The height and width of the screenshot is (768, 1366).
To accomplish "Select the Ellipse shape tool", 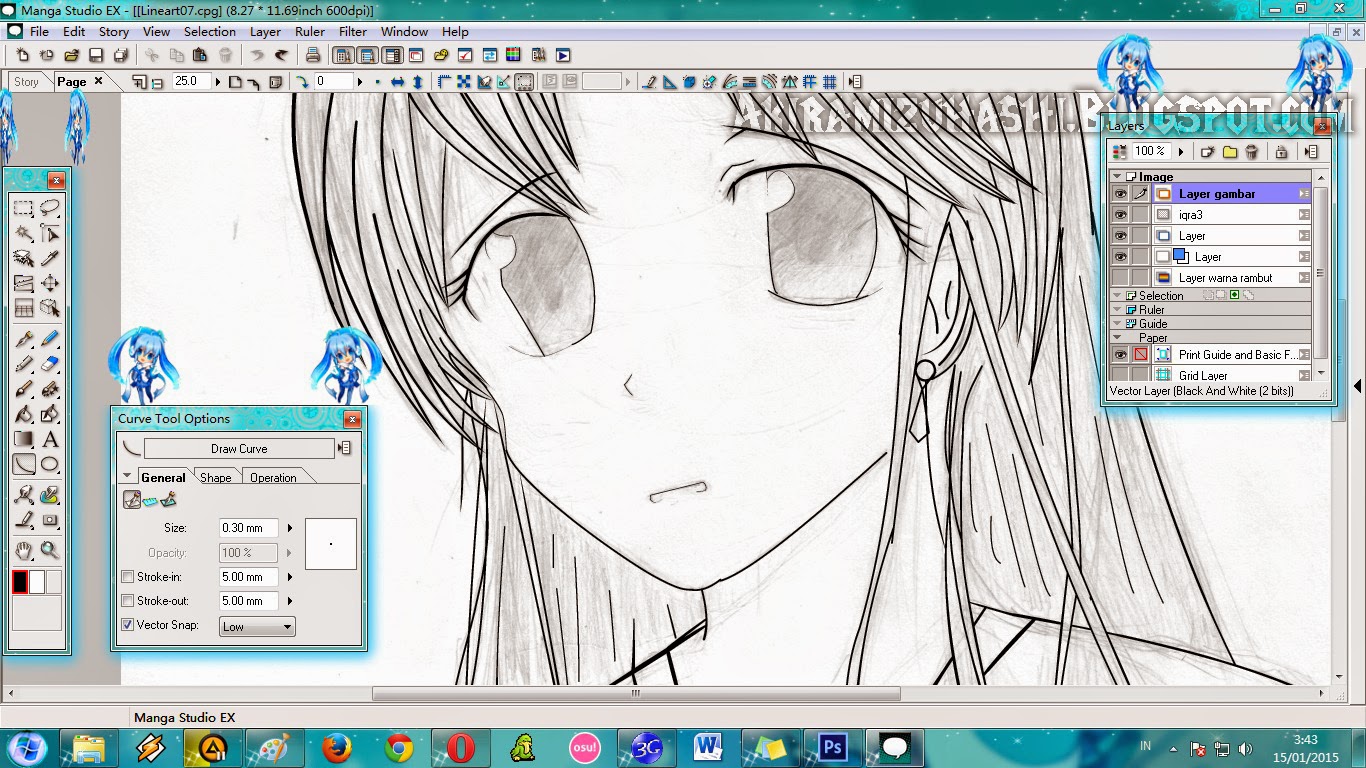I will tap(50, 464).
